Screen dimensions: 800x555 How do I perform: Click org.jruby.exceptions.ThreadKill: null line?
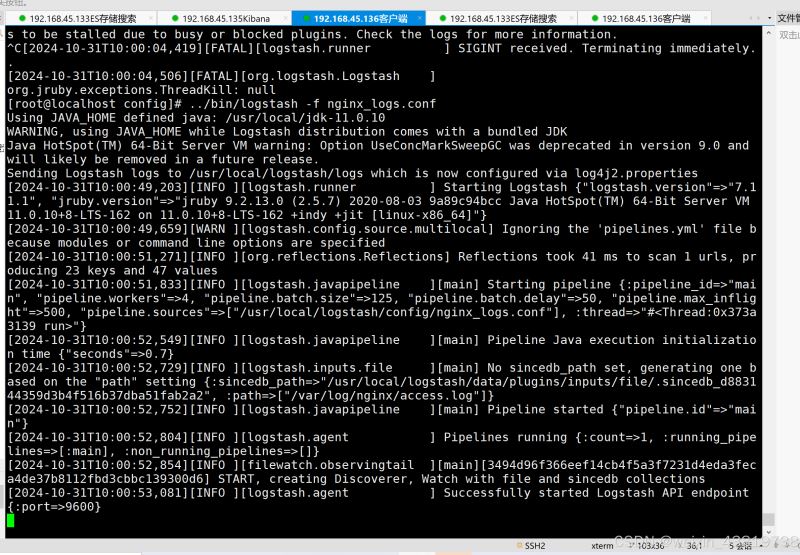coord(141,90)
